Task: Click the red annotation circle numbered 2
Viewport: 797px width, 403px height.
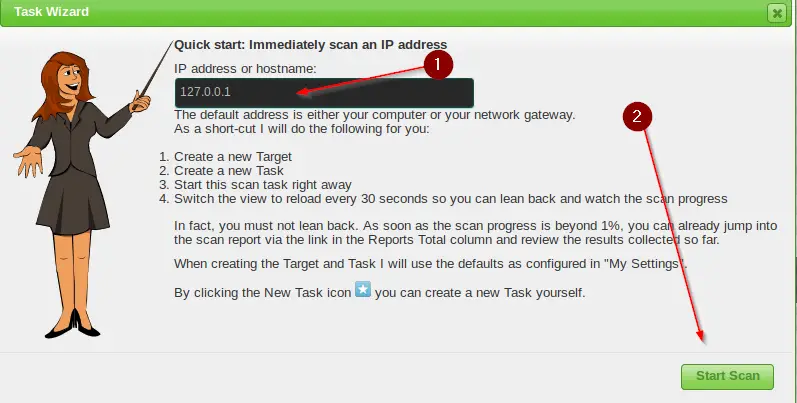Action: point(637,116)
